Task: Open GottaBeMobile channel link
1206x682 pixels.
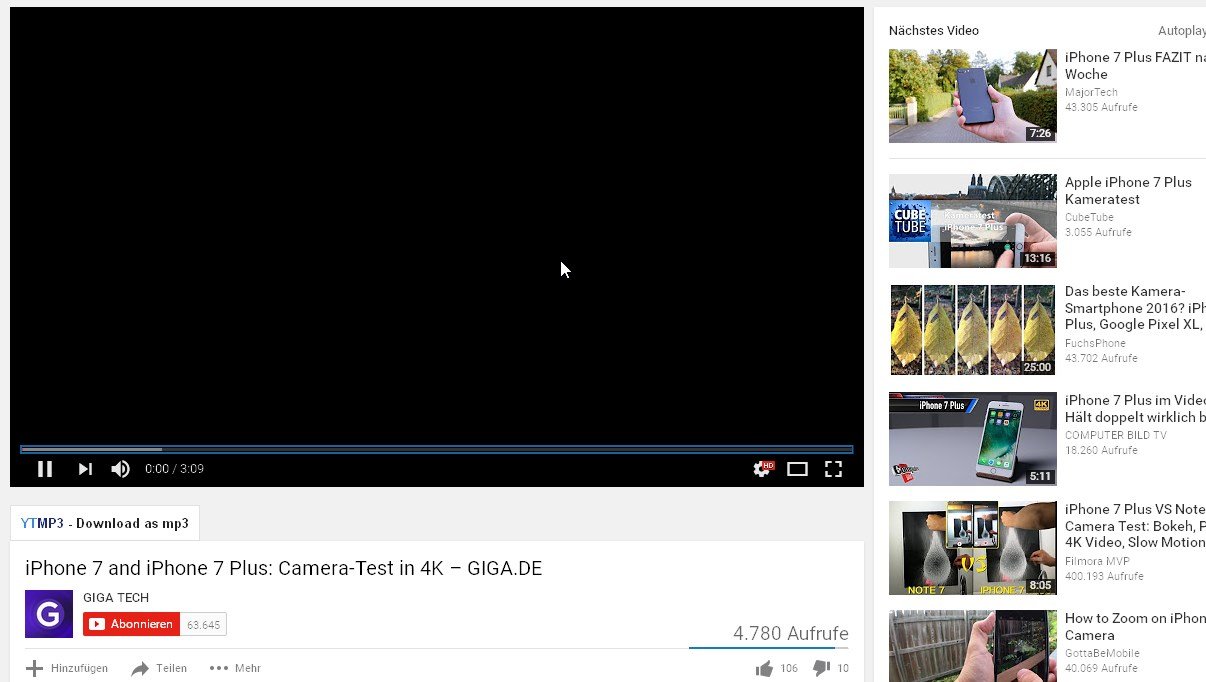Action: pos(1102,653)
